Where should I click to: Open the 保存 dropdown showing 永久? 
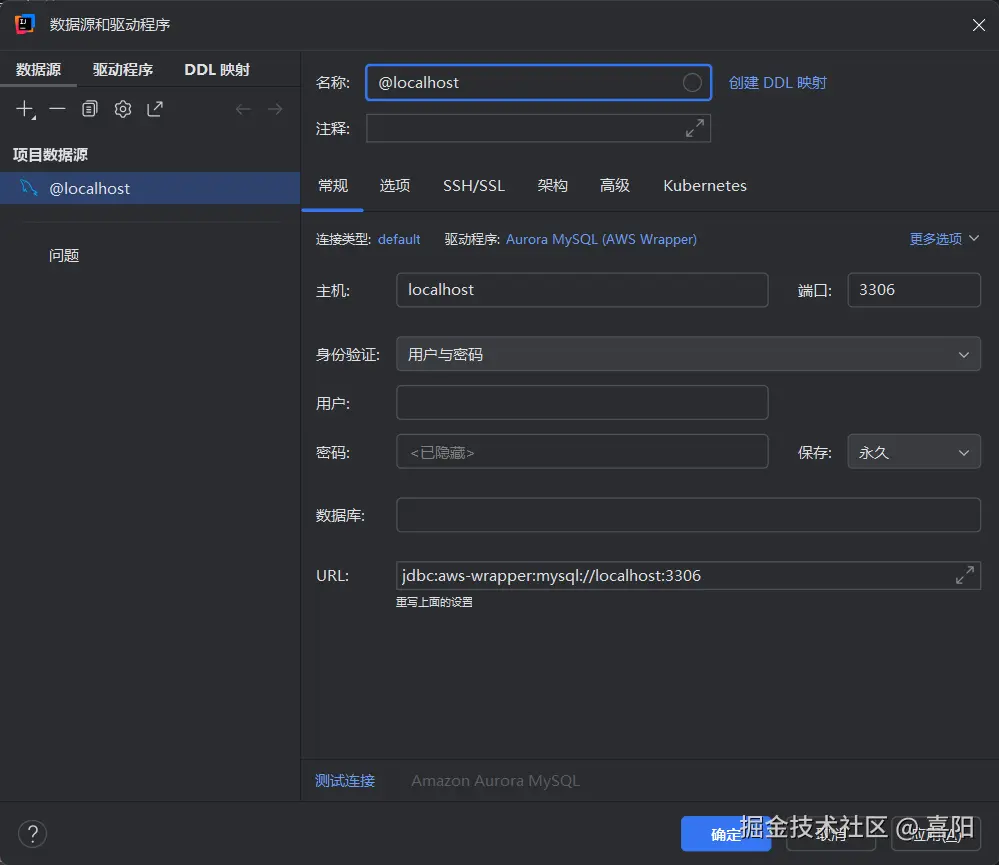[x=913, y=451]
